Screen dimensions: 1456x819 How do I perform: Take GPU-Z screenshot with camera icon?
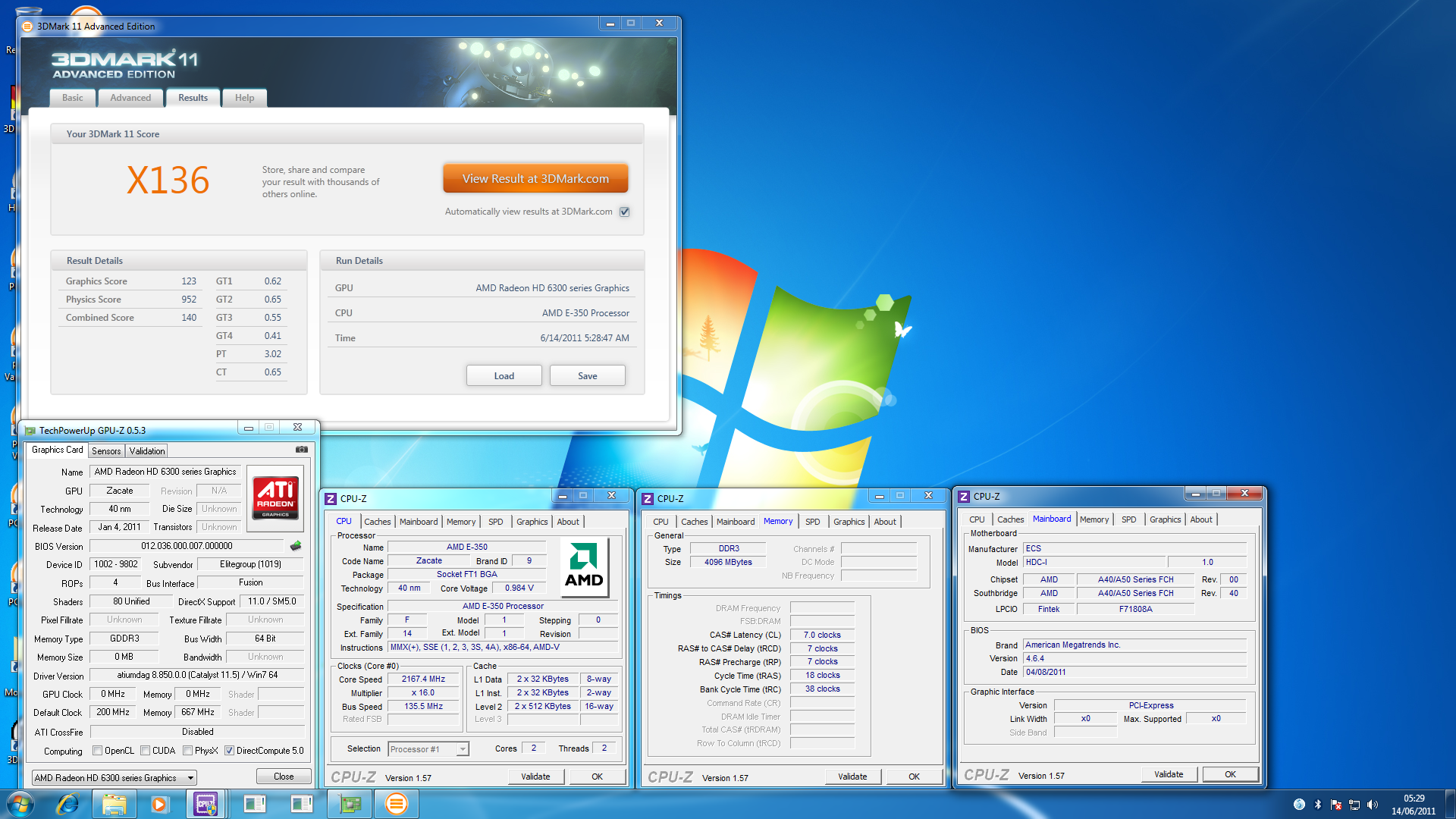tap(302, 450)
